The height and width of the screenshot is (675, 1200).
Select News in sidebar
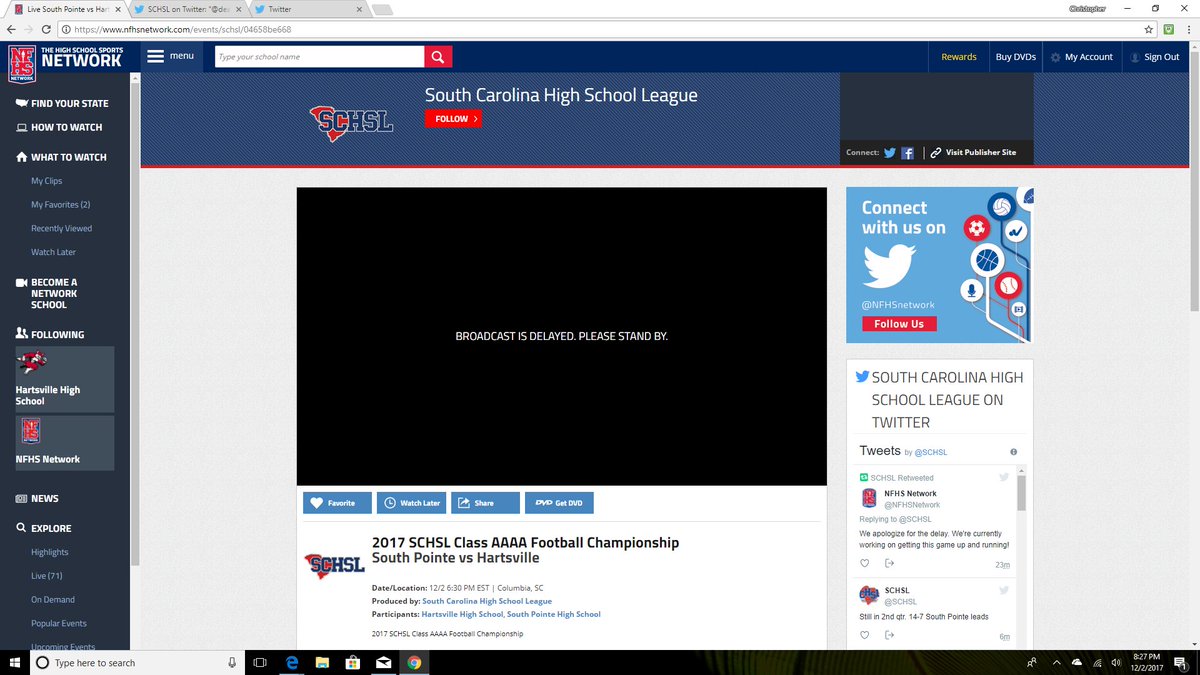tap(37, 498)
